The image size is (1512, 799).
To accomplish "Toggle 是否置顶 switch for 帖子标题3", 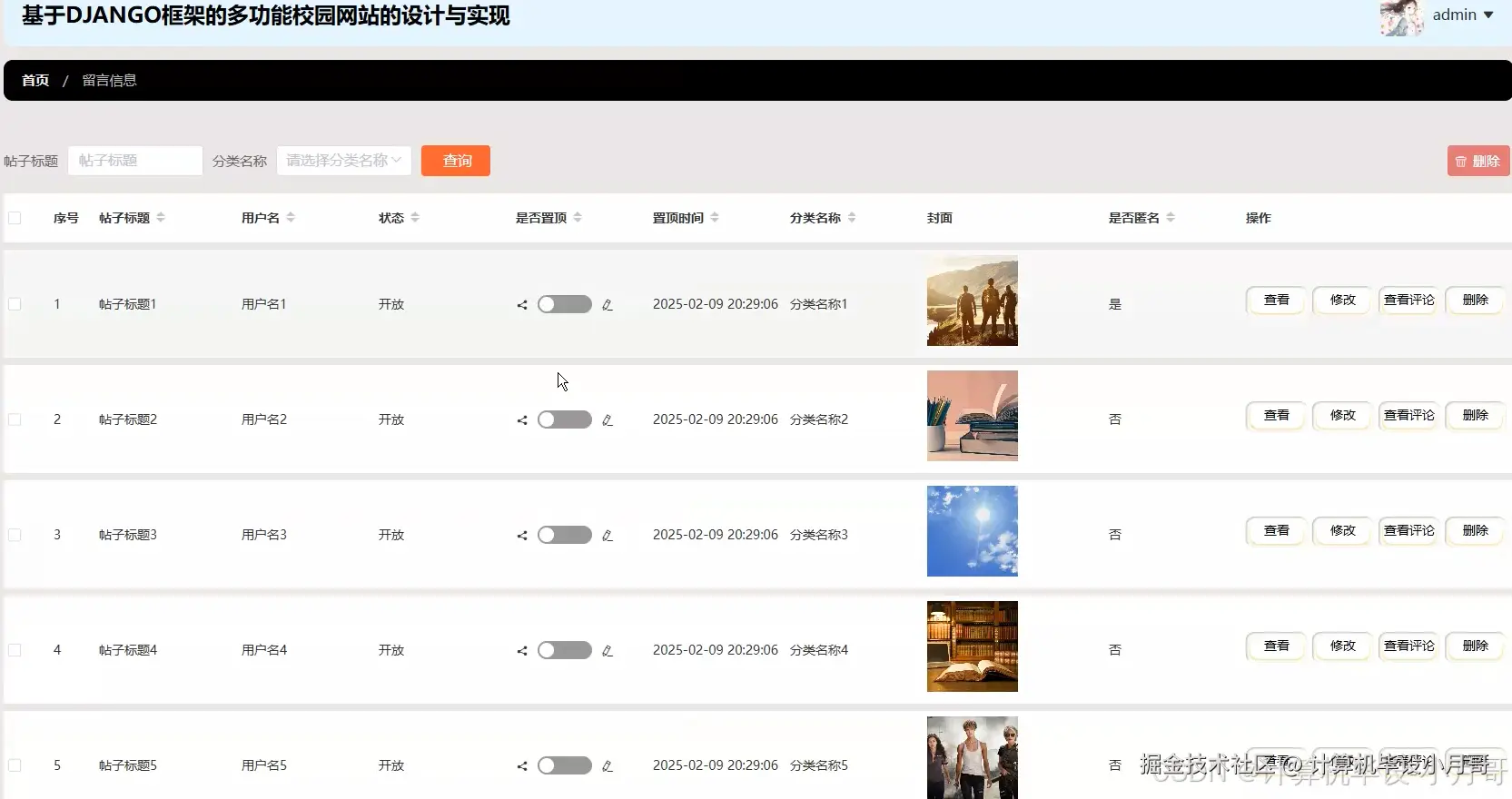I will click(x=564, y=535).
